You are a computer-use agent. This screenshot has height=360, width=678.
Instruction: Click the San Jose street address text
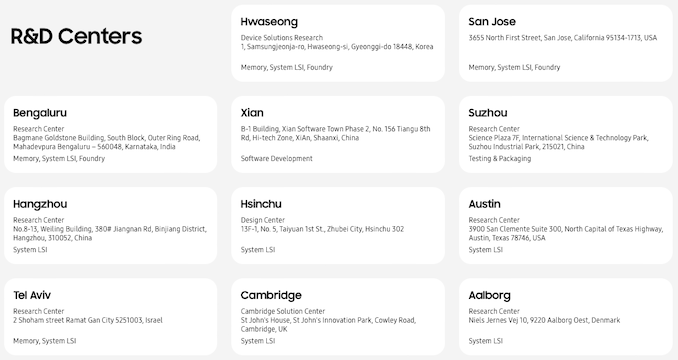[x=563, y=38]
